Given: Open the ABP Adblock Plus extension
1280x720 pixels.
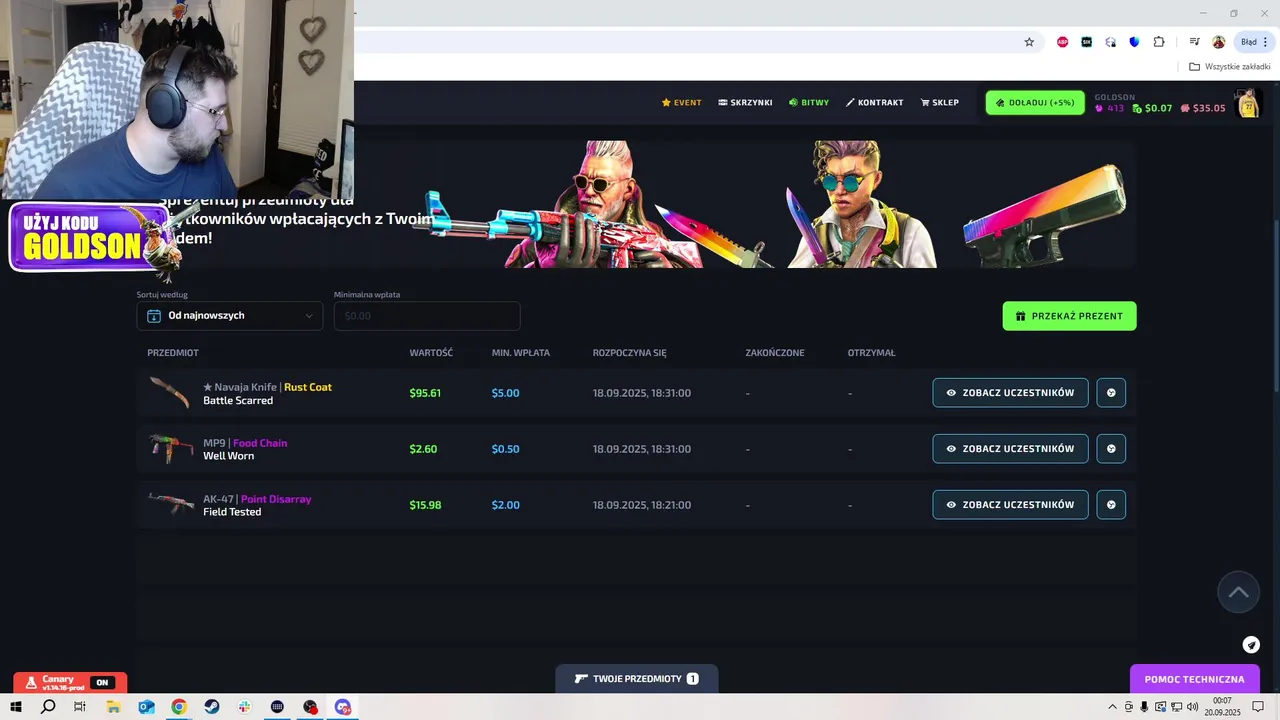Looking at the screenshot, I should point(1063,42).
